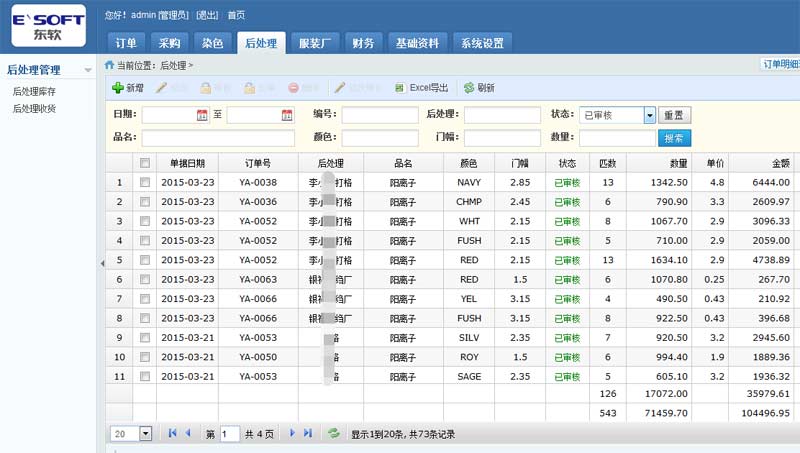
Task: Click the green plus 新增 icon
Action: pos(118,88)
